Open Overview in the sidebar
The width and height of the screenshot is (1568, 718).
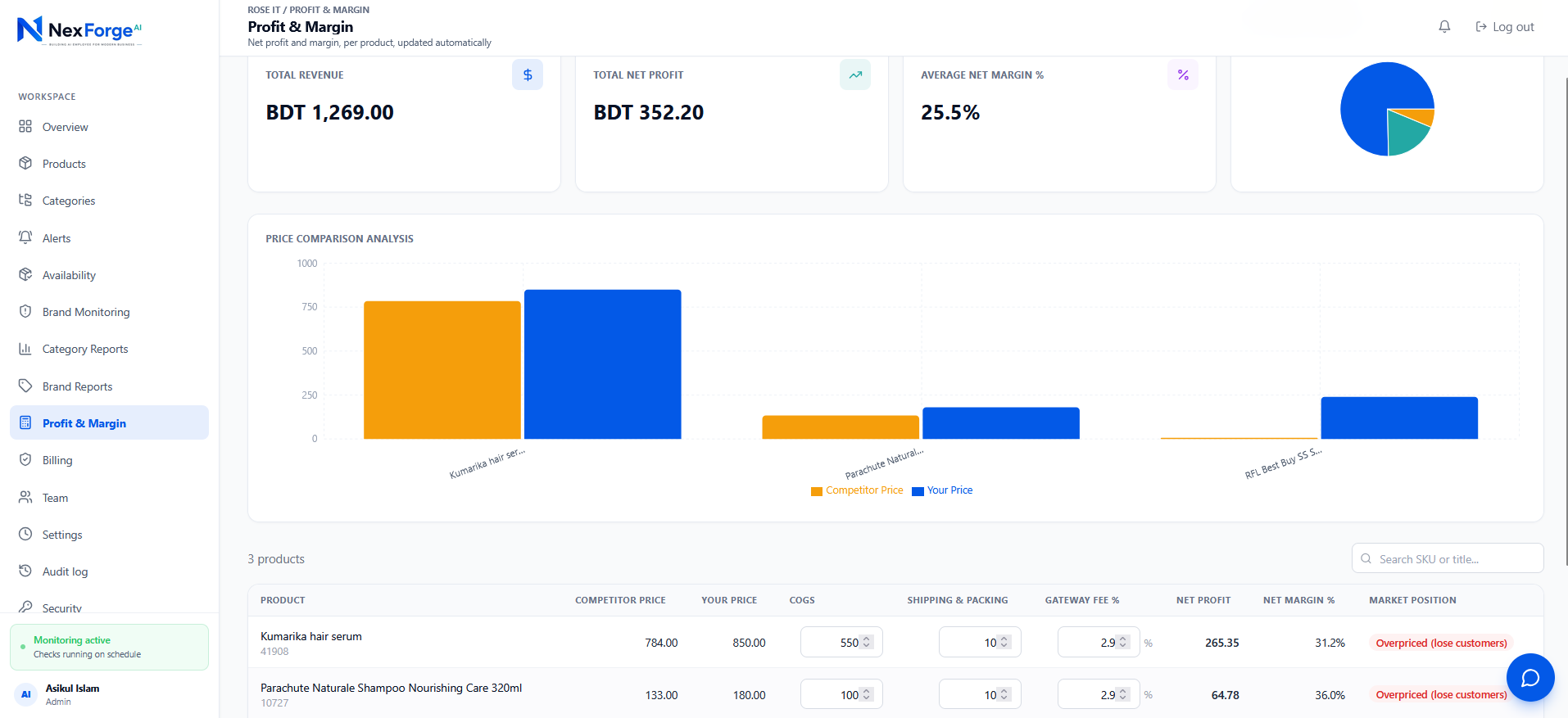109,127
